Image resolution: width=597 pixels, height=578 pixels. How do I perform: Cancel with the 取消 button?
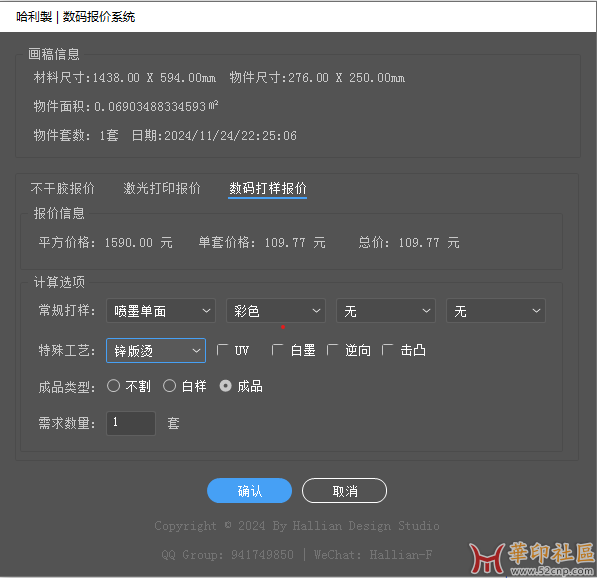344,490
